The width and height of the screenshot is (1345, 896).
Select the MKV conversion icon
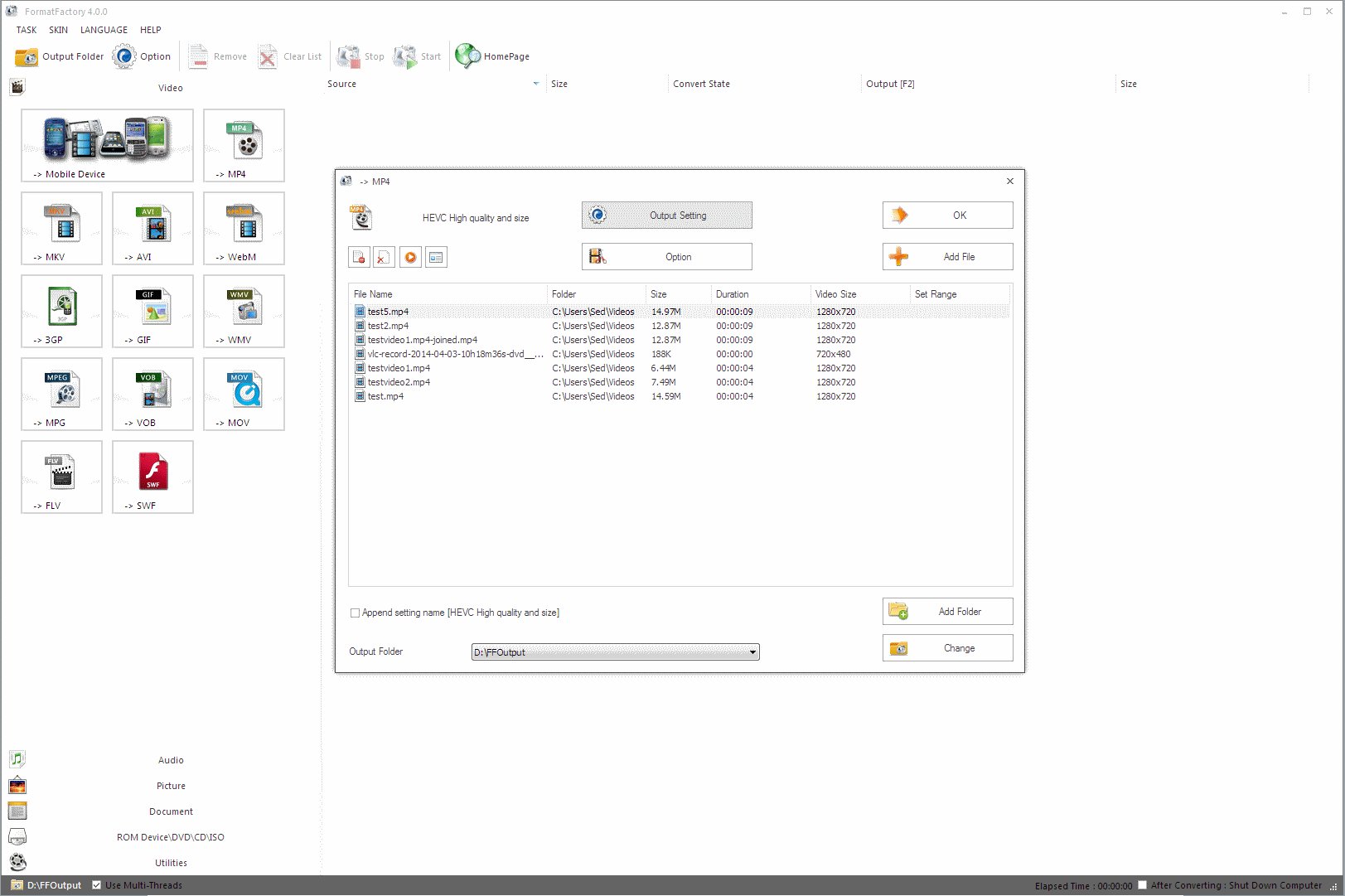pyautogui.click(x=61, y=228)
